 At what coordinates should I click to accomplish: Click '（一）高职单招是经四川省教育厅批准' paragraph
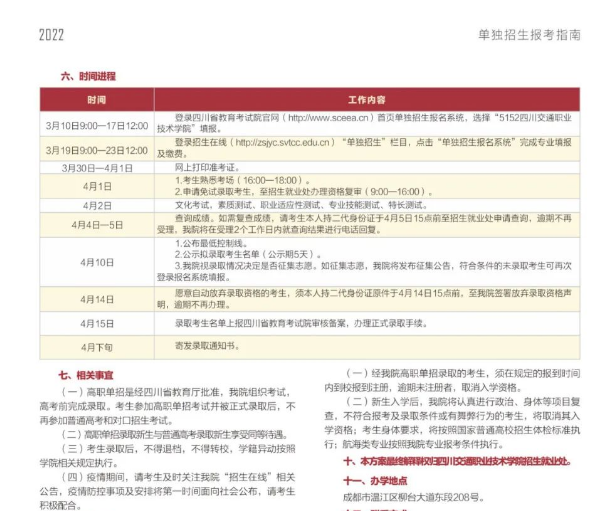click(x=167, y=407)
